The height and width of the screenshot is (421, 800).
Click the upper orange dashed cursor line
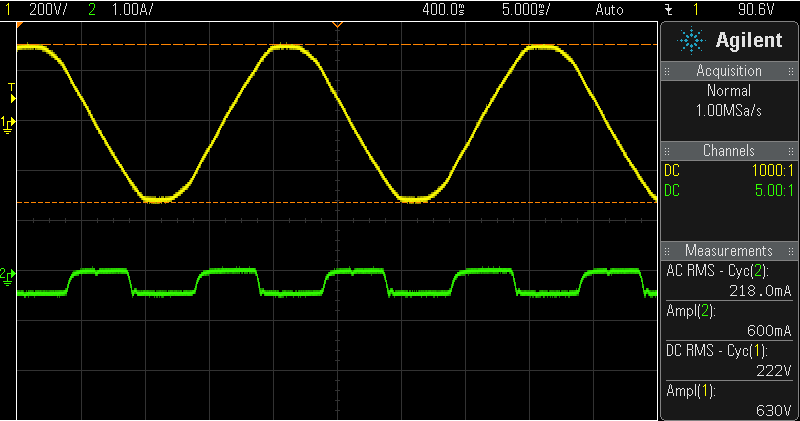click(x=200, y=45)
